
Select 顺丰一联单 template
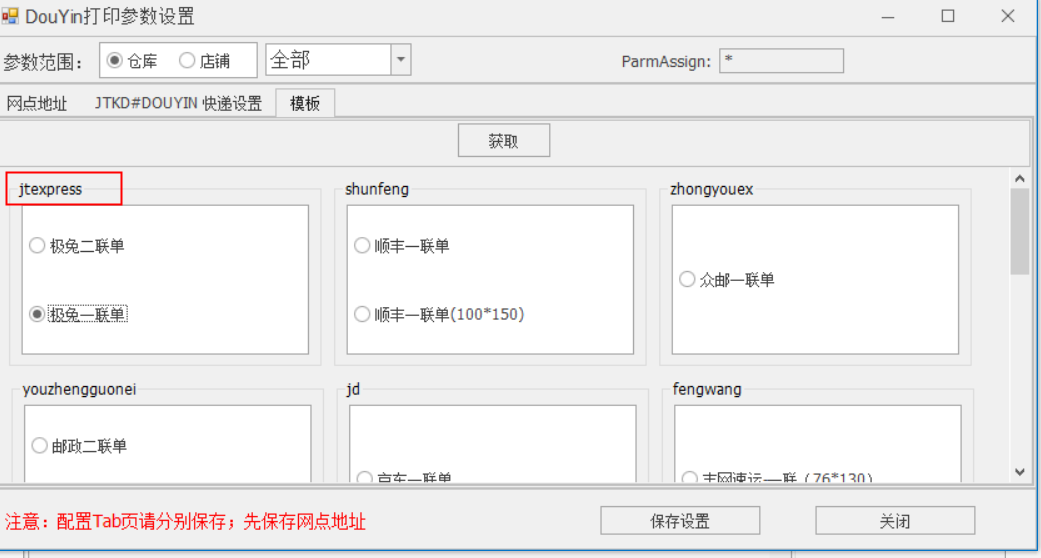[402, 246]
